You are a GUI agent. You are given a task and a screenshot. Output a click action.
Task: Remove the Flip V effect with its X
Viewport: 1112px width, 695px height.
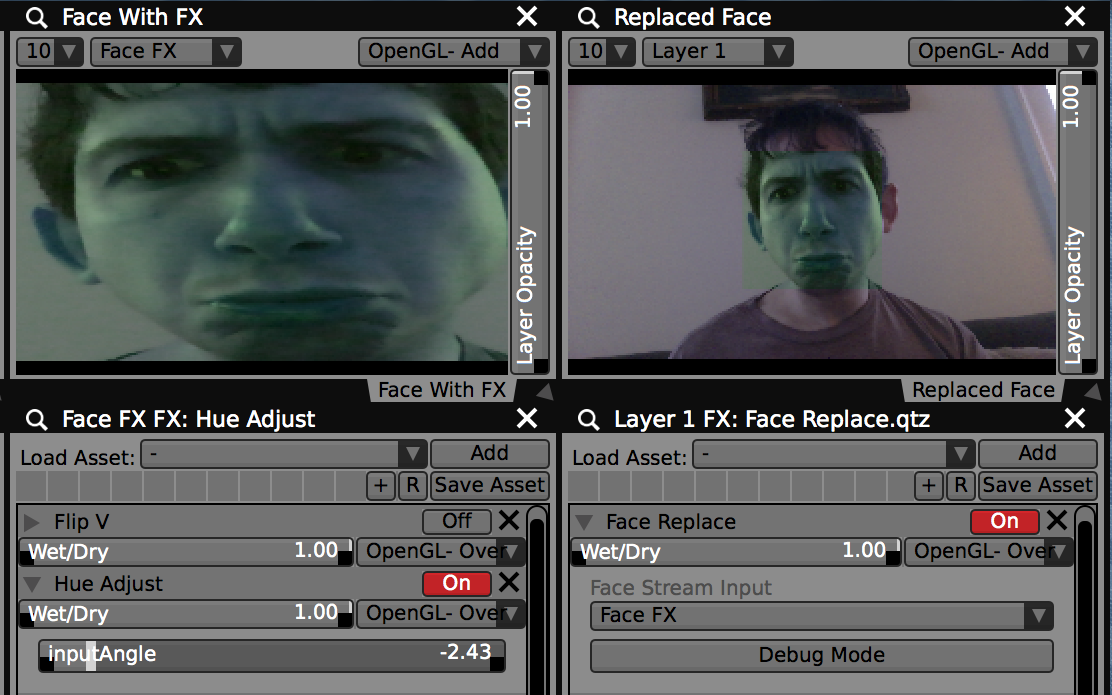pyautogui.click(x=508, y=521)
